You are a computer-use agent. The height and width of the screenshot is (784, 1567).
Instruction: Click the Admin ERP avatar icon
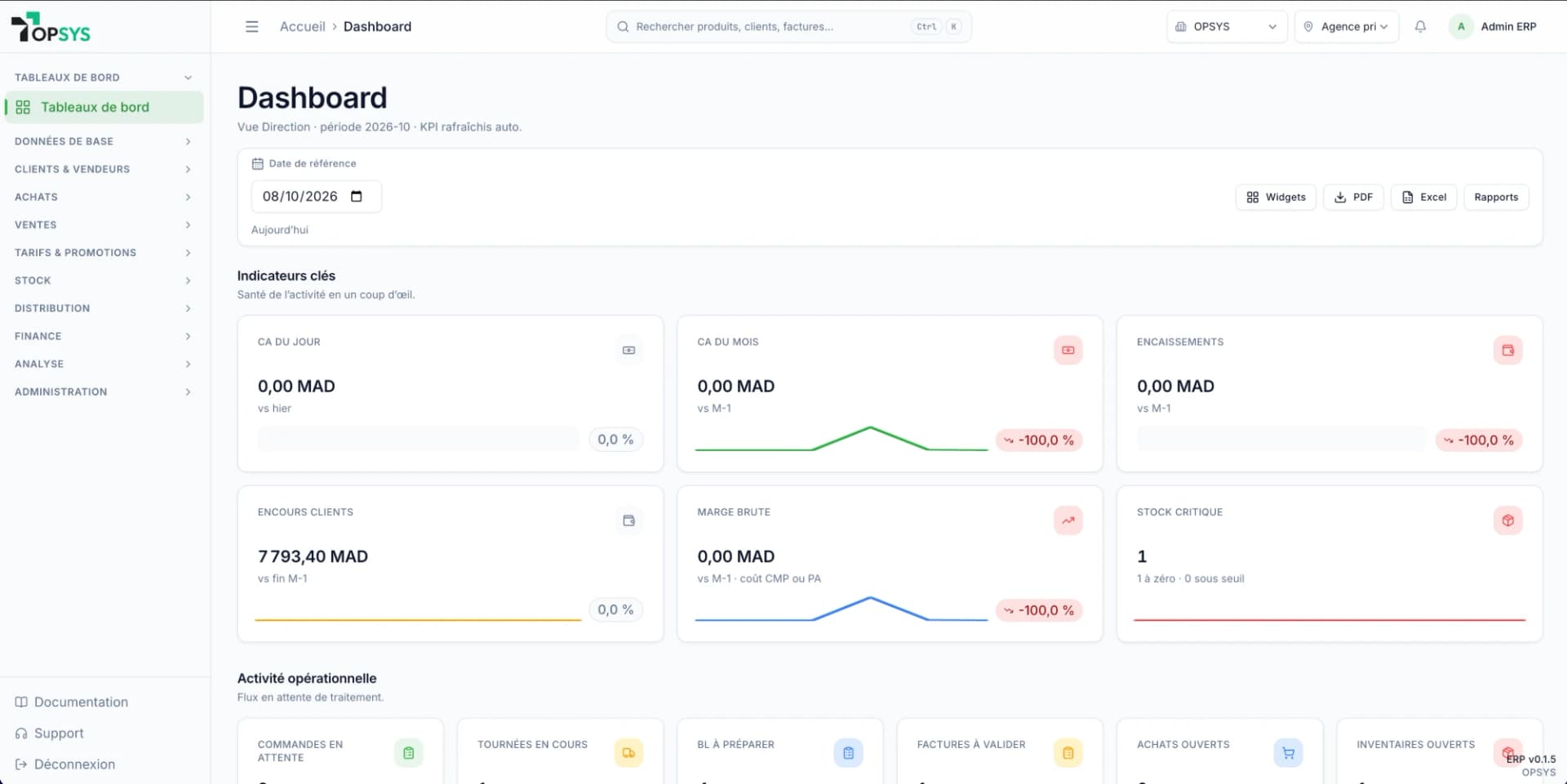pyautogui.click(x=1461, y=27)
